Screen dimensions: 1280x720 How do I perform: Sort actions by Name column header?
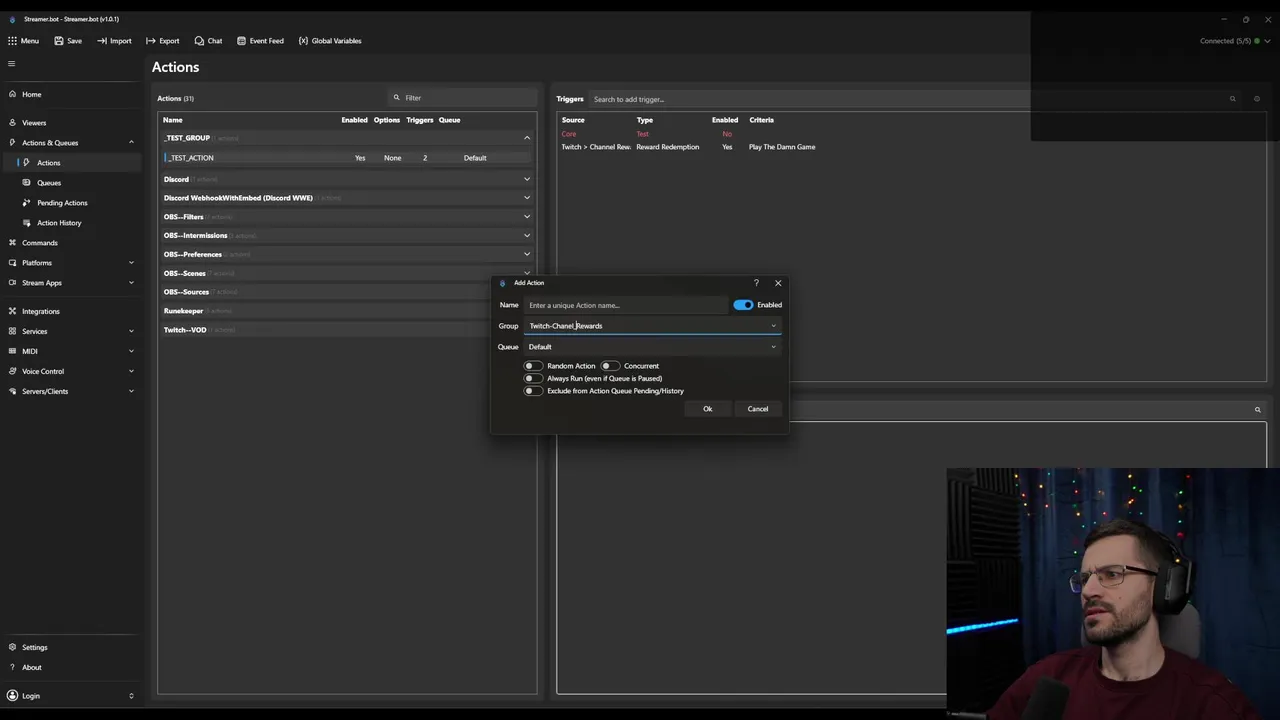(x=173, y=120)
